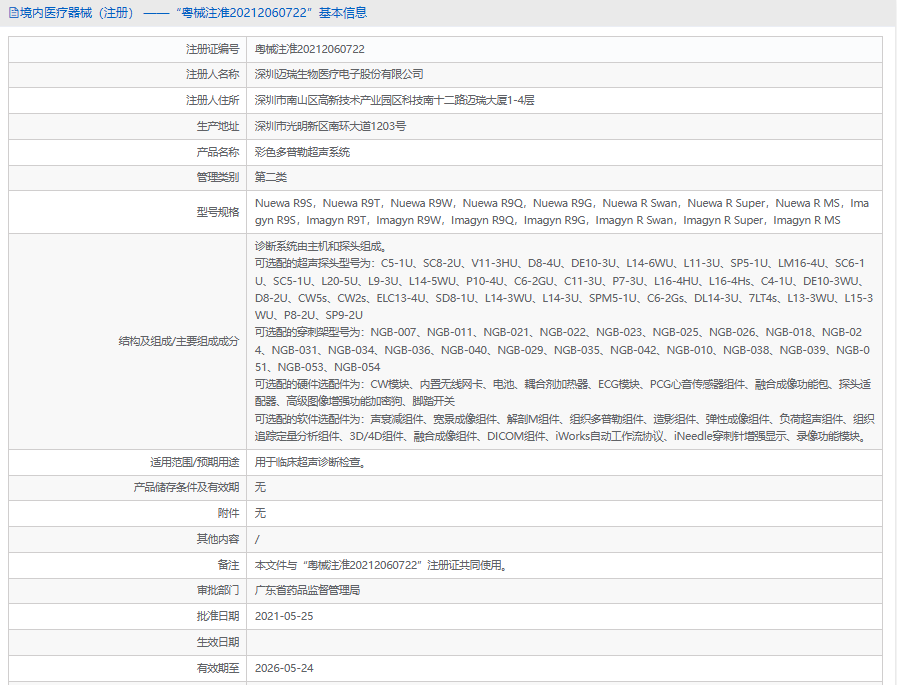Click the 管理类别 label
Image resolution: width=897 pixels, height=685 pixels.
pos(217,177)
